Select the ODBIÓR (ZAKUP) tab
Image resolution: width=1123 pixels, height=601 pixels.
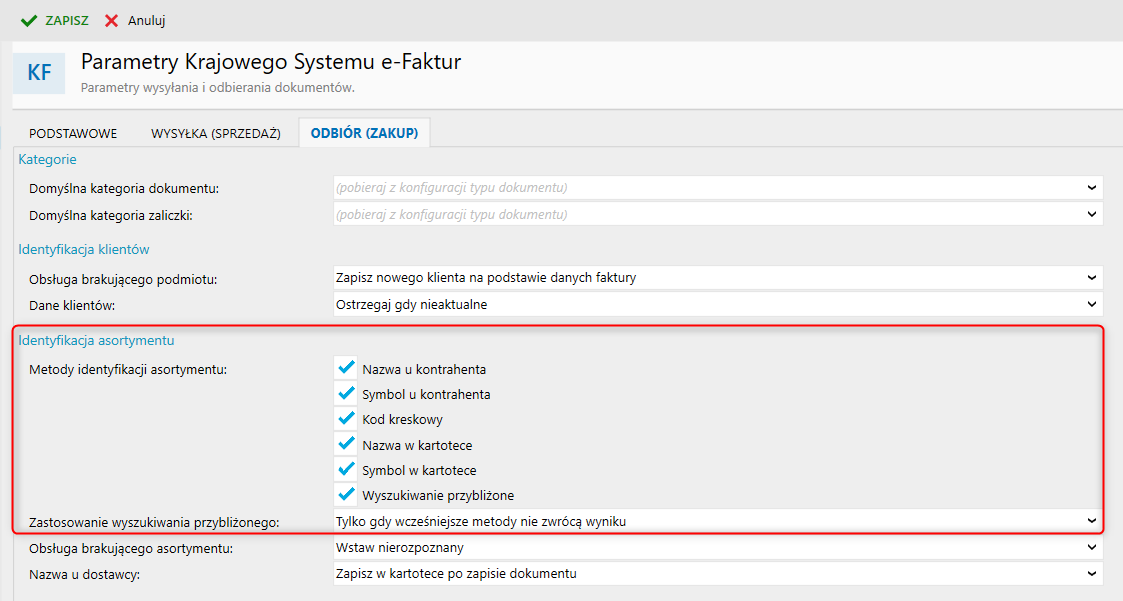click(x=364, y=133)
